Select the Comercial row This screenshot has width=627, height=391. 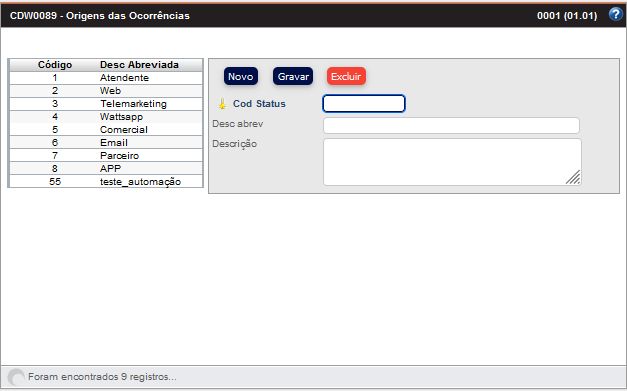(106, 130)
